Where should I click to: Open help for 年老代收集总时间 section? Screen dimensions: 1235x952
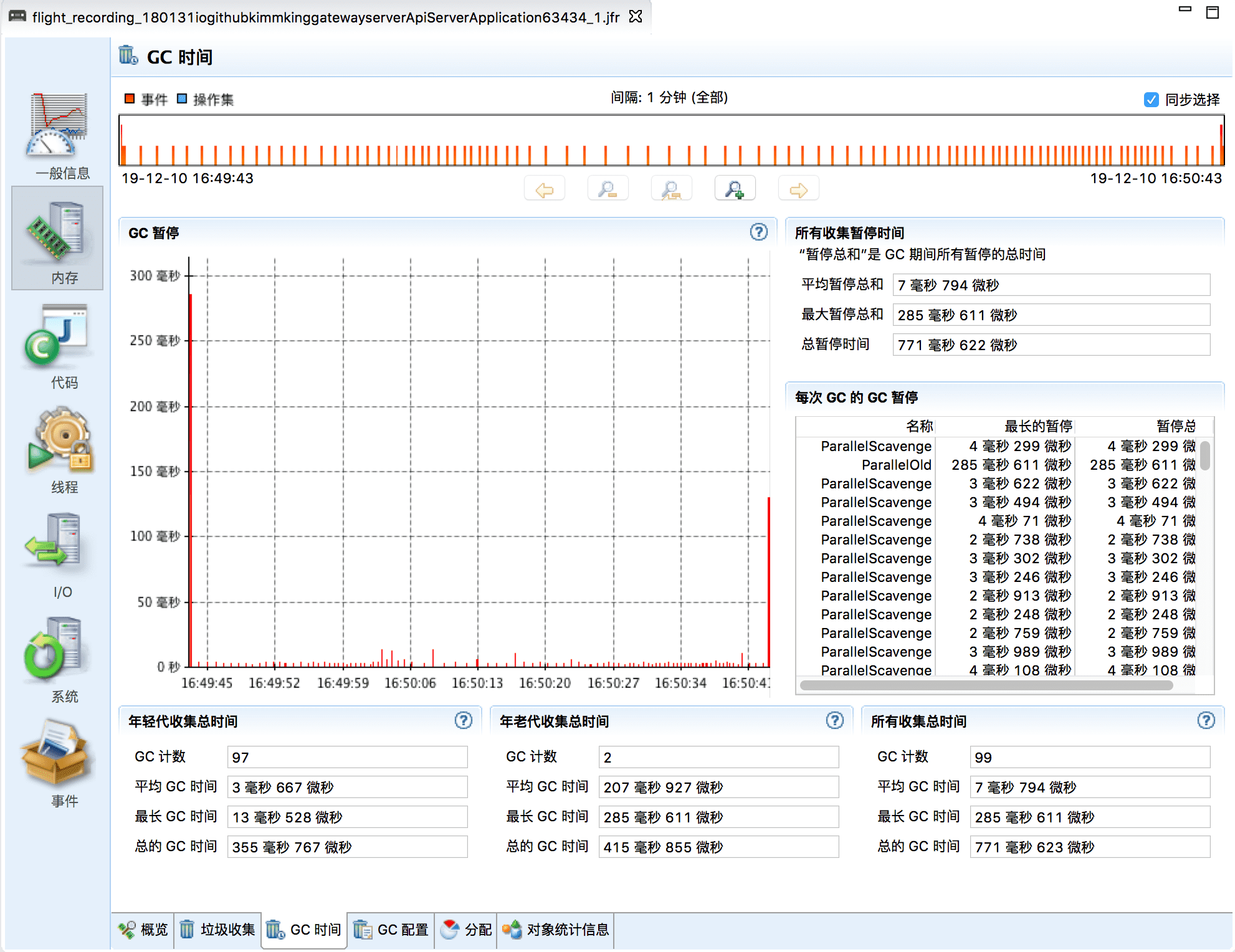[x=834, y=721]
